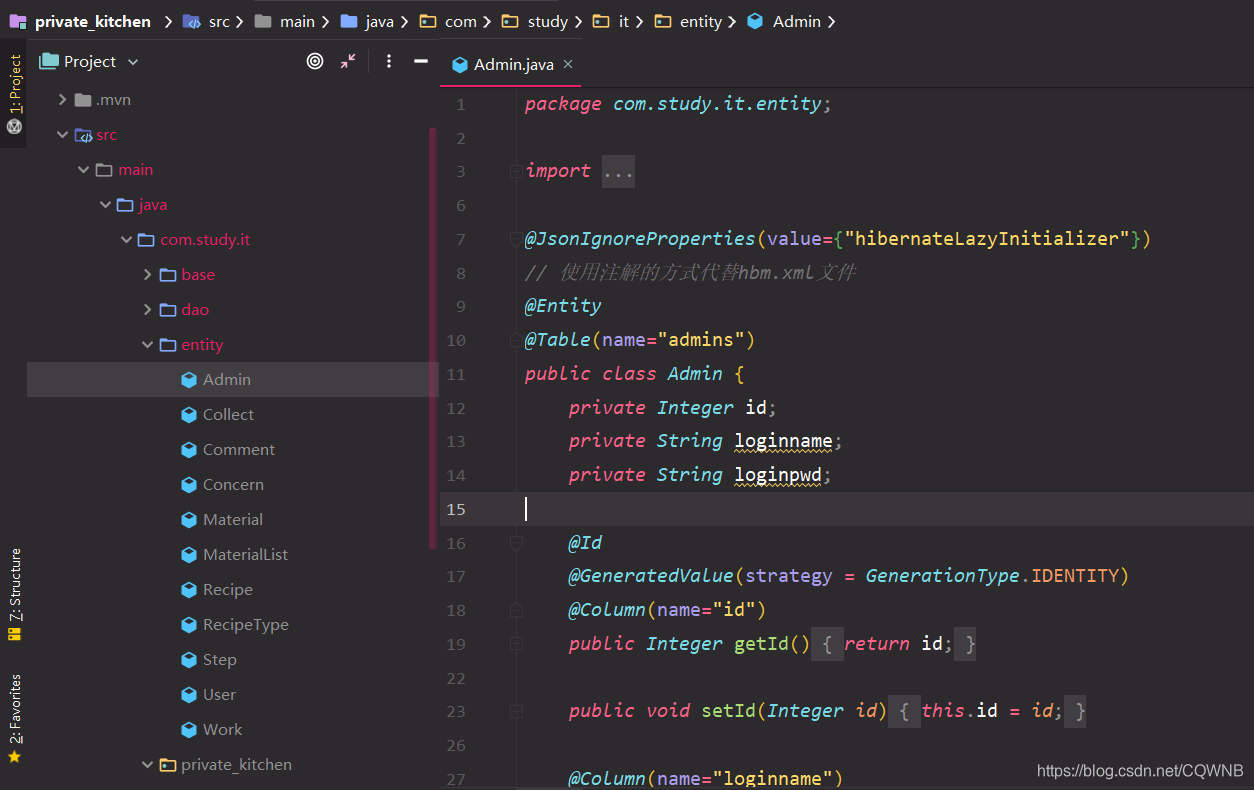Screen dimensions: 1254x790
Task: Collapse the entity package
Action: click(x=147, y=345)
